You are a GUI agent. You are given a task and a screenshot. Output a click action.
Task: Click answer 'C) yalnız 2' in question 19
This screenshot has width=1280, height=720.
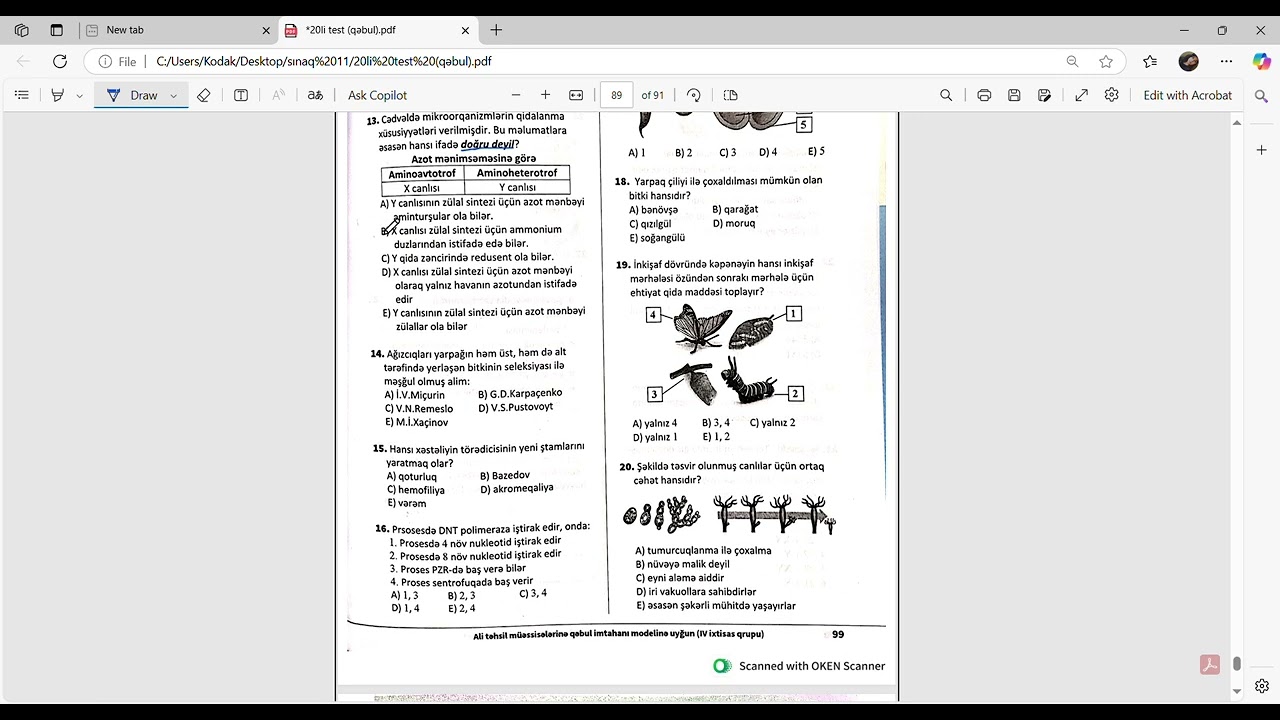[x=772, y=423]
